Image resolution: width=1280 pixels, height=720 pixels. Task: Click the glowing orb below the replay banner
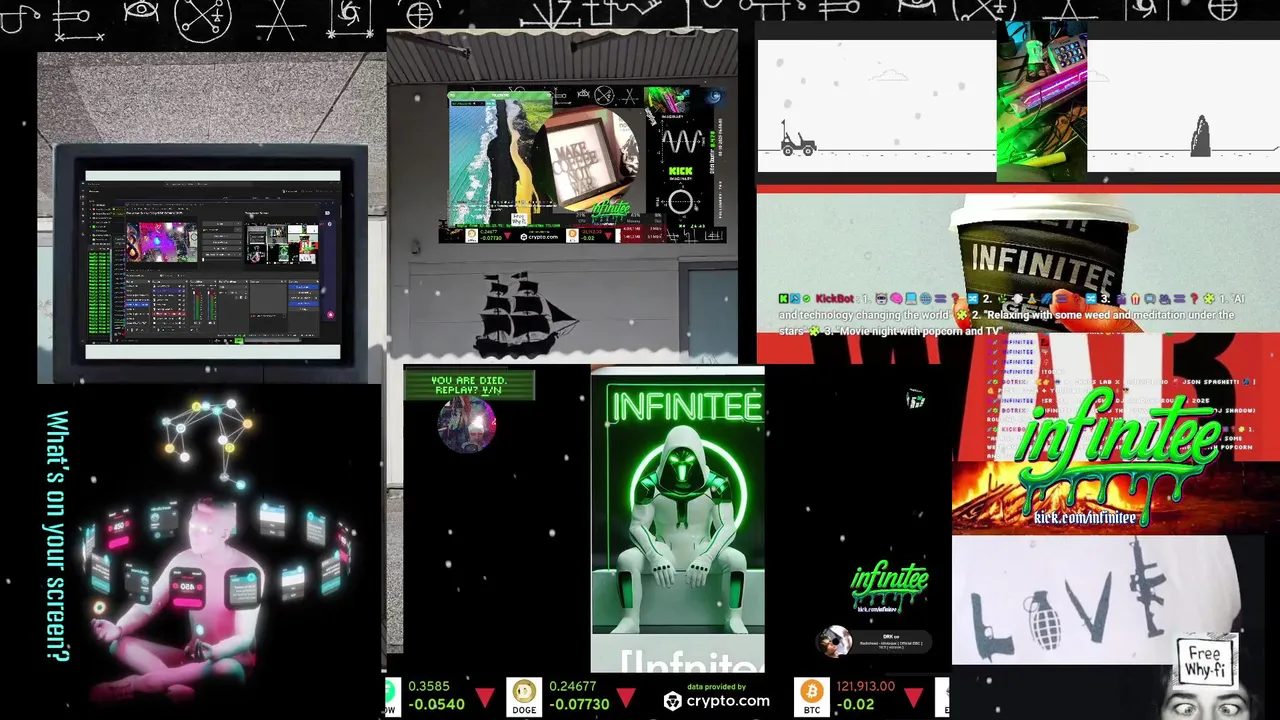coord(467,424)
